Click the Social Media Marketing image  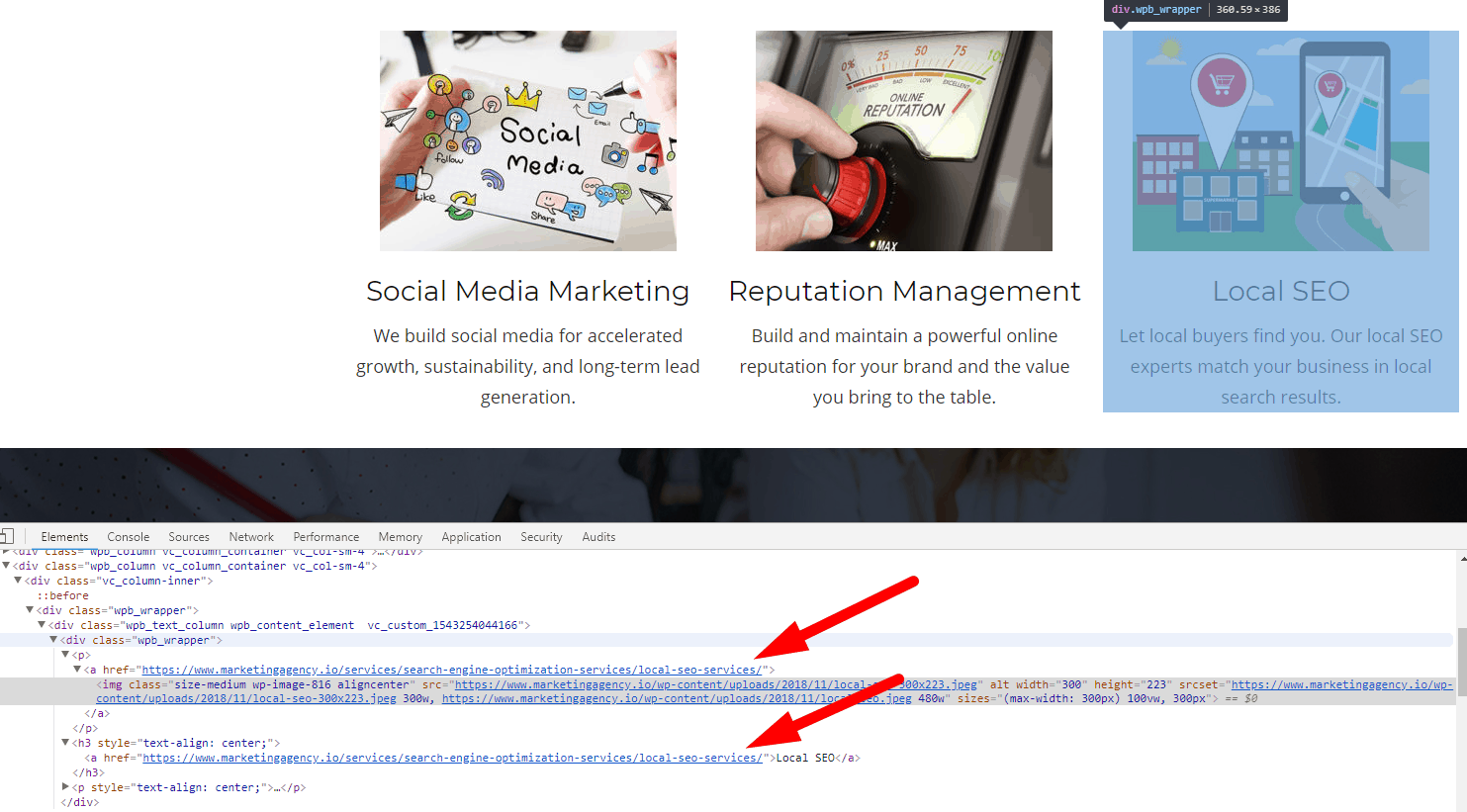pyautogui.click(x=527, y=139)
